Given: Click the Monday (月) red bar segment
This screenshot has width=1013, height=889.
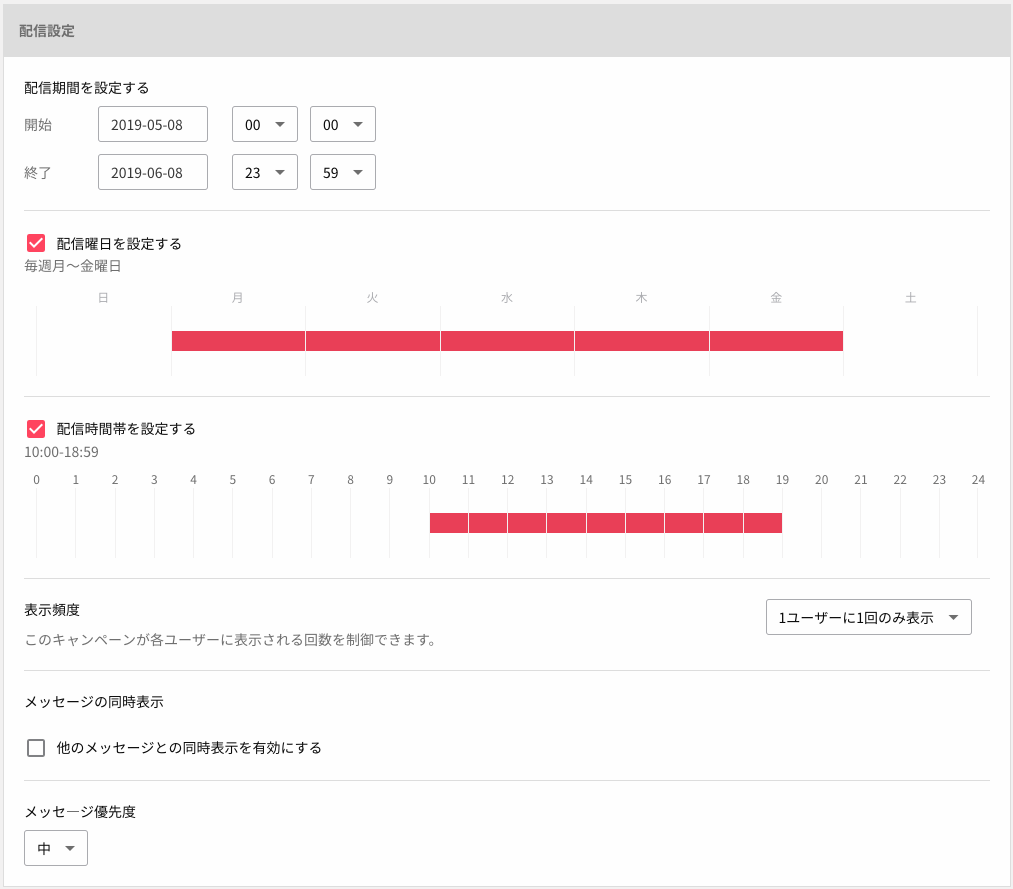Looking at the screenshot, I should point(238,340).
